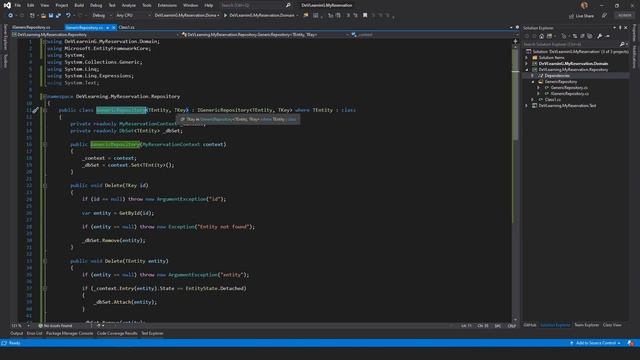The width and height of the screenshot is (640, 360).
Task: Open the Extensions menu
Action: coord(167,5)
